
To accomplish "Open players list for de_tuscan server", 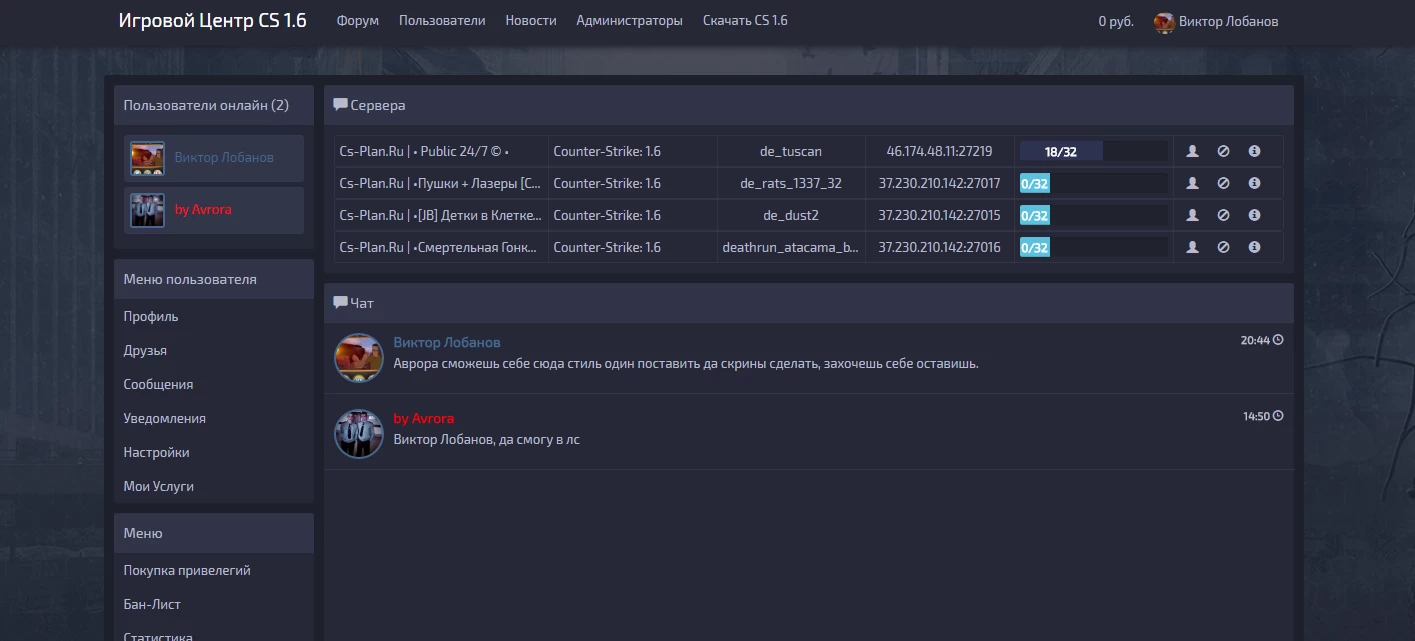I will pyautogui.click(x=1192, y=151).
